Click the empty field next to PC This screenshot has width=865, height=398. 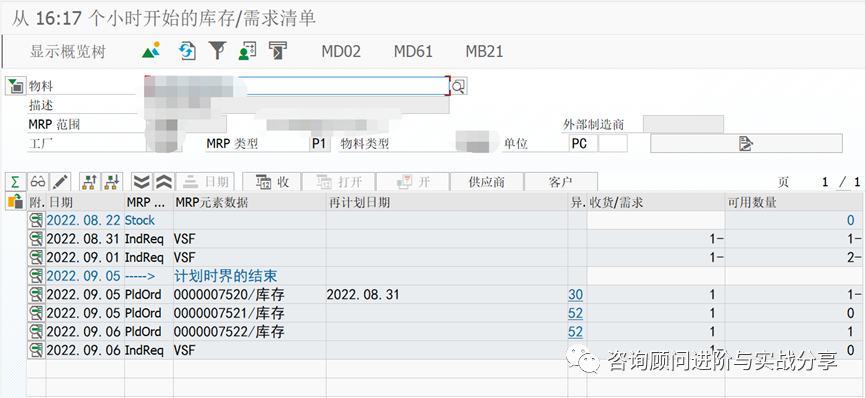pyautogui.click(x=613, y=144)
